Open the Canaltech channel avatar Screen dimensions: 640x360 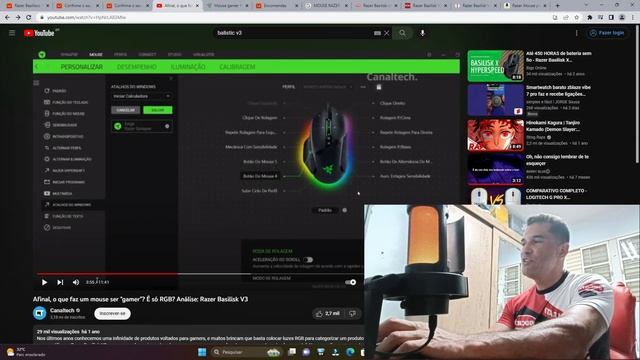pyautogui.click(x=40, y=313)
